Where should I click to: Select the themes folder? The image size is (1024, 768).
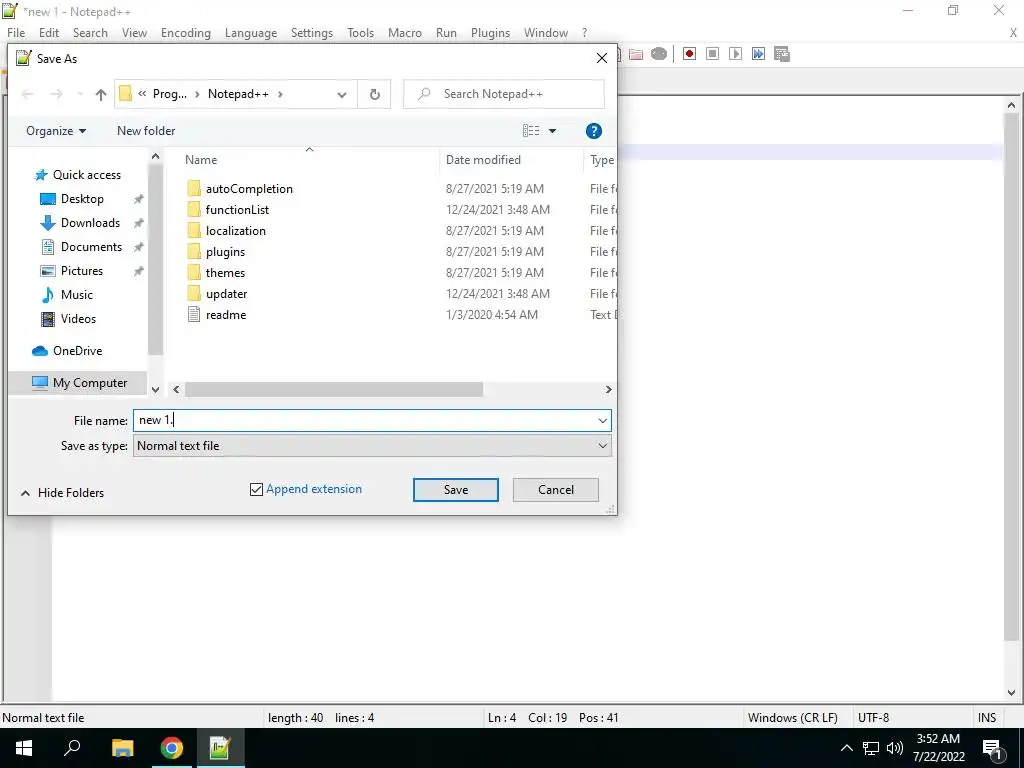click(x=225, y=272)
